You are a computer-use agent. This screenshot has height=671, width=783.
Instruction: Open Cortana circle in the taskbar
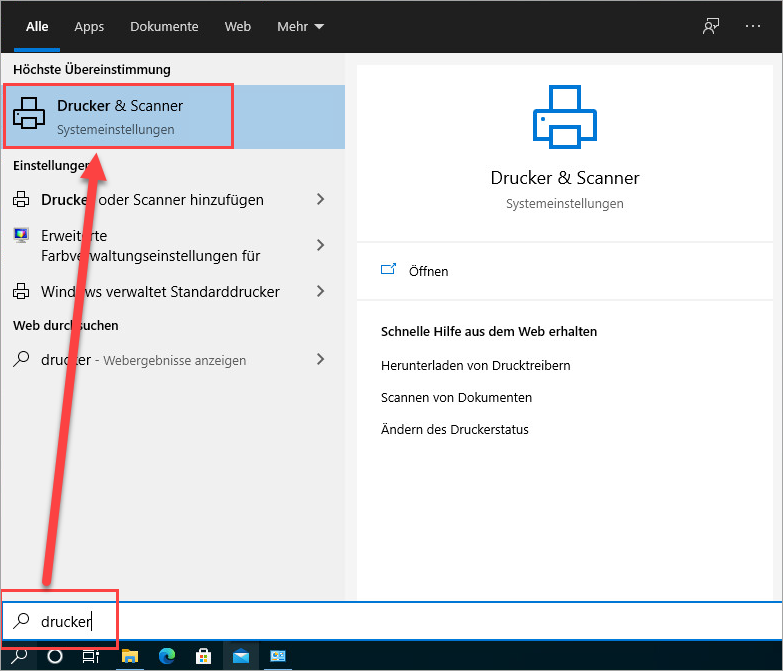[54, 656]
